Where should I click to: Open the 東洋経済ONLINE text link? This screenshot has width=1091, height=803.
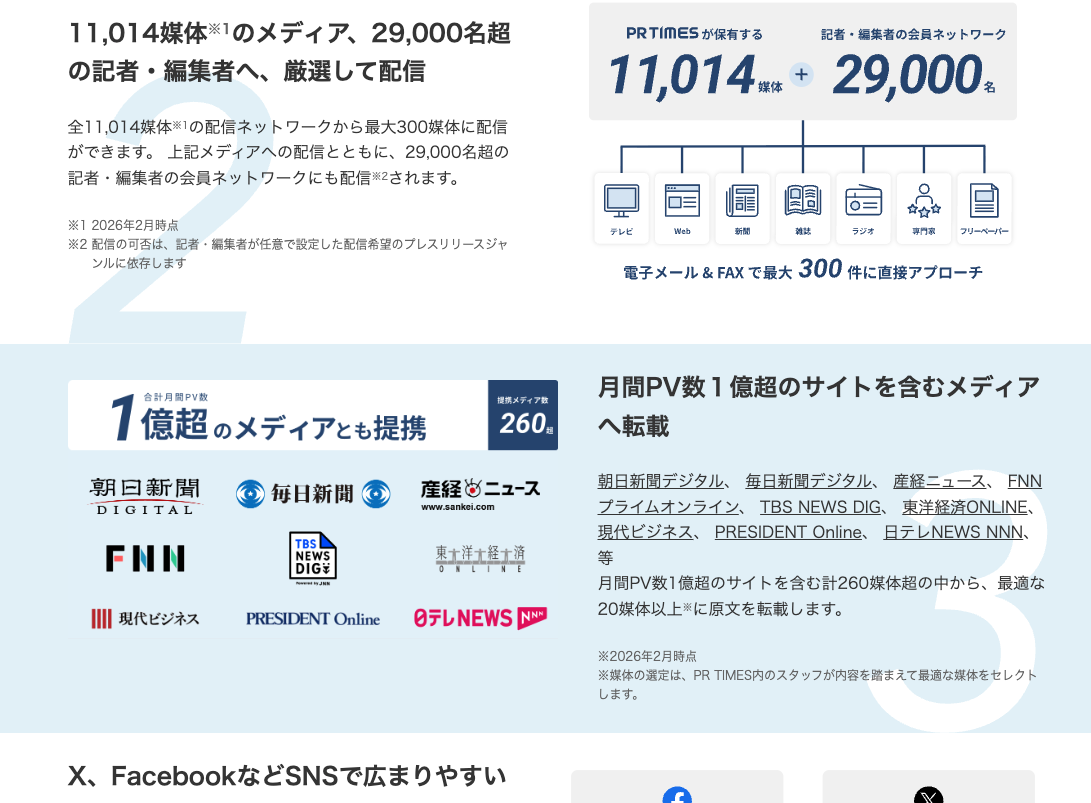pyautogui.click(x=965, y=507)
